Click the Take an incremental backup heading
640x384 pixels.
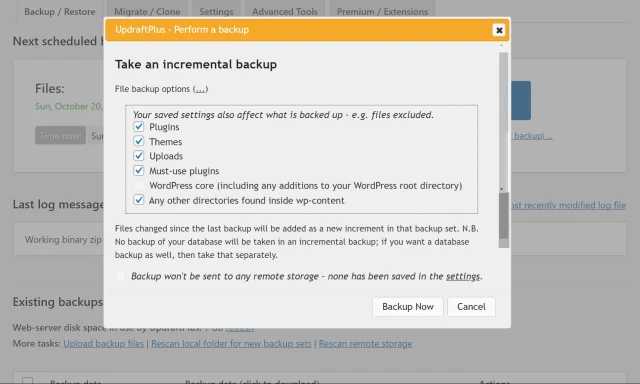(x=196, y=64)
